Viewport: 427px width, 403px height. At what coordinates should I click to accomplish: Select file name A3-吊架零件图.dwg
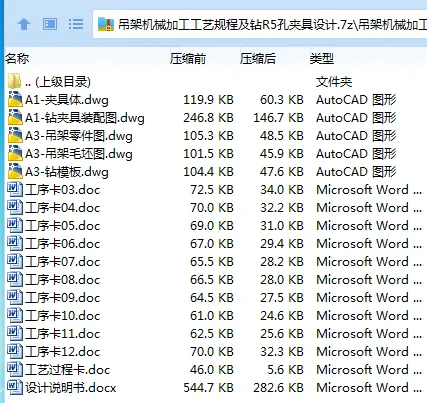tap(79, 136)
